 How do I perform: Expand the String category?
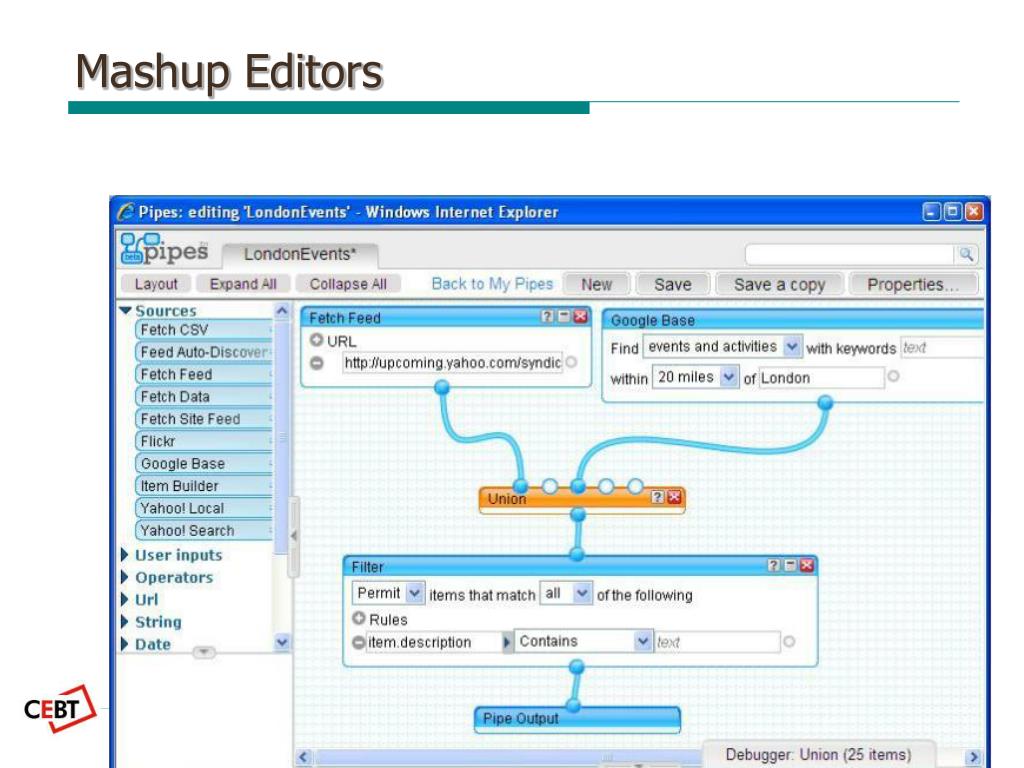point(125,622)
